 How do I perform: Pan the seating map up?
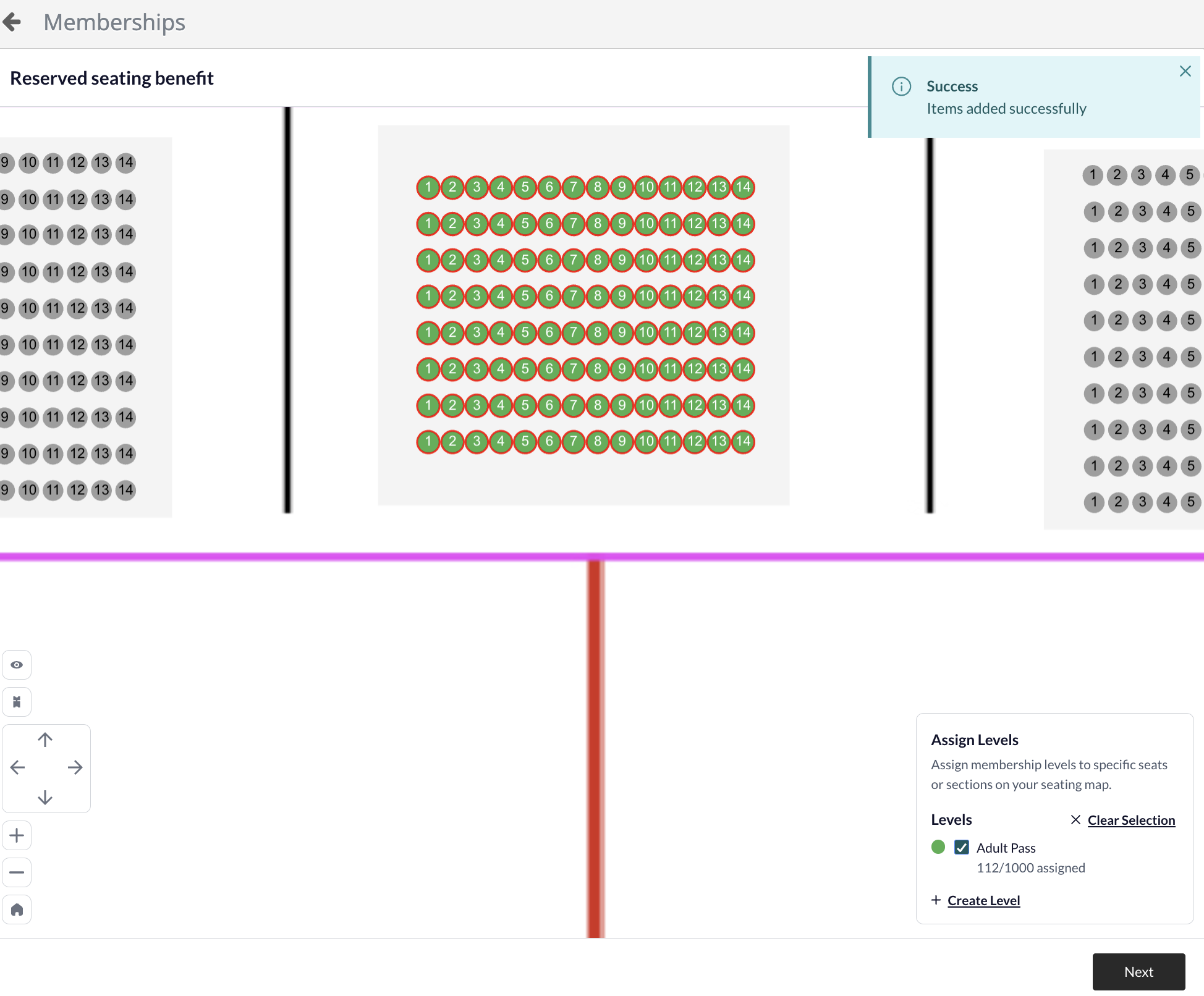[45, 740]
